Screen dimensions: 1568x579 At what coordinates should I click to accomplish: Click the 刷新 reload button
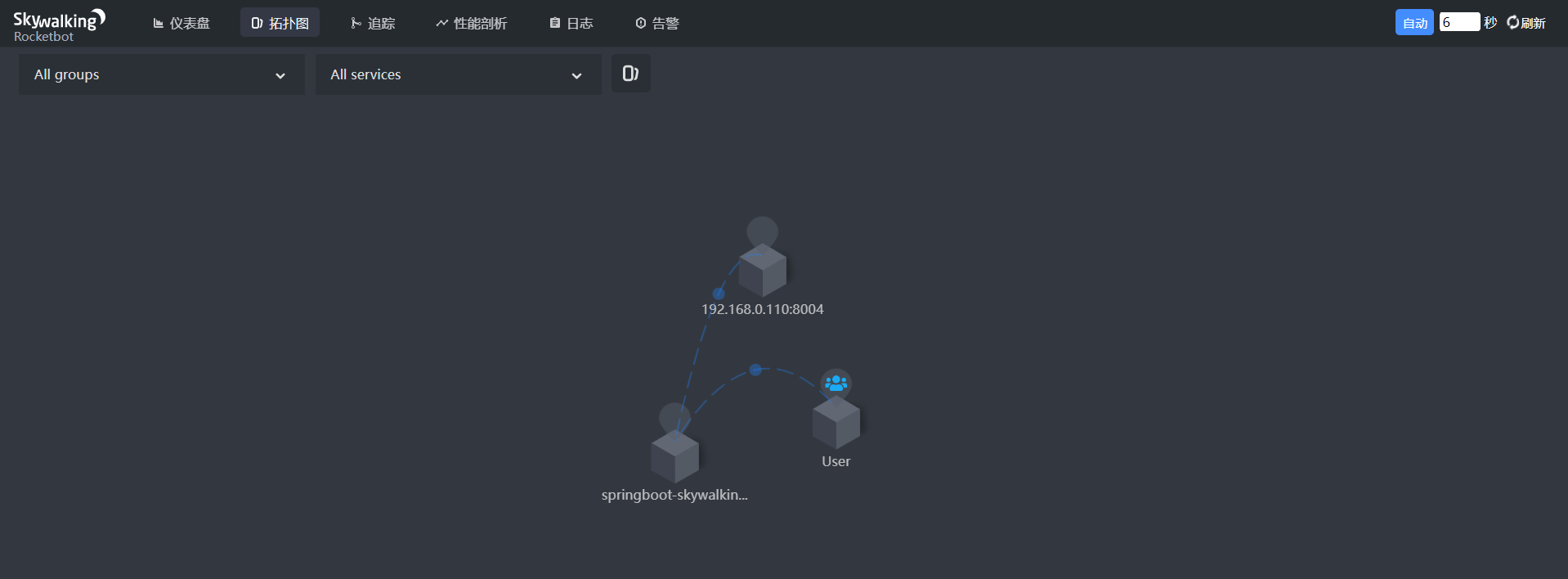[1526, 22]
